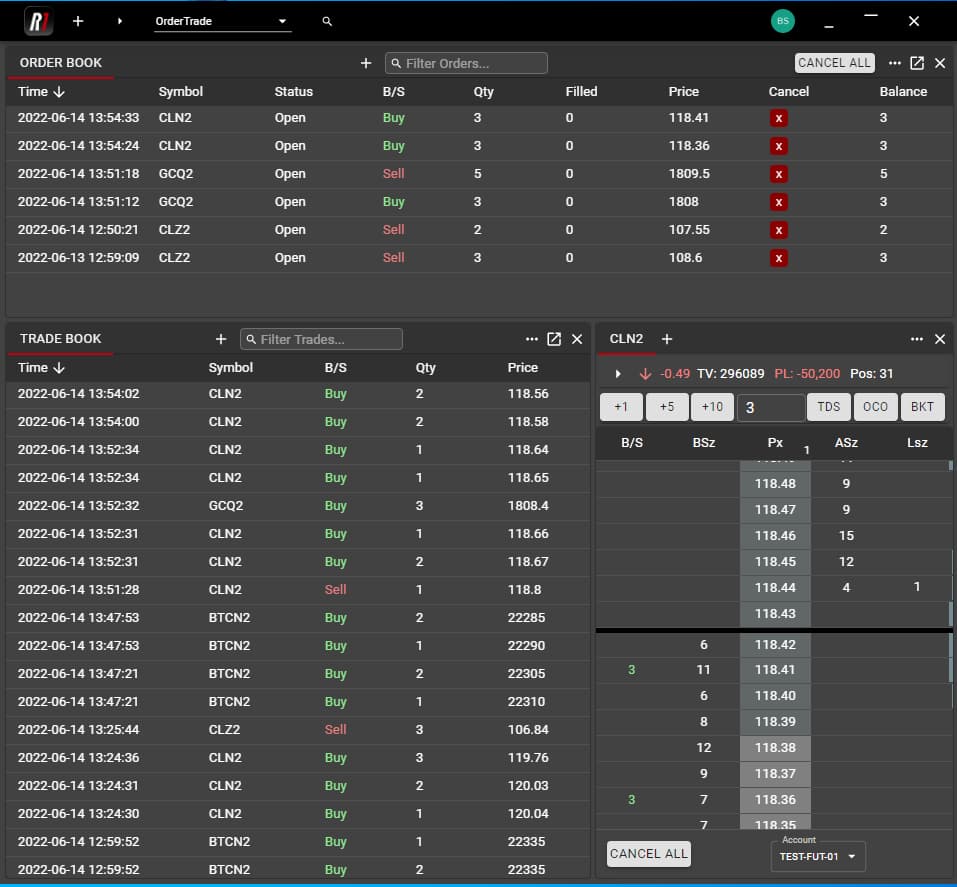Click the ASz column header in ladder
This screenshot has width=957, height=887.
(x=846, y=443)
